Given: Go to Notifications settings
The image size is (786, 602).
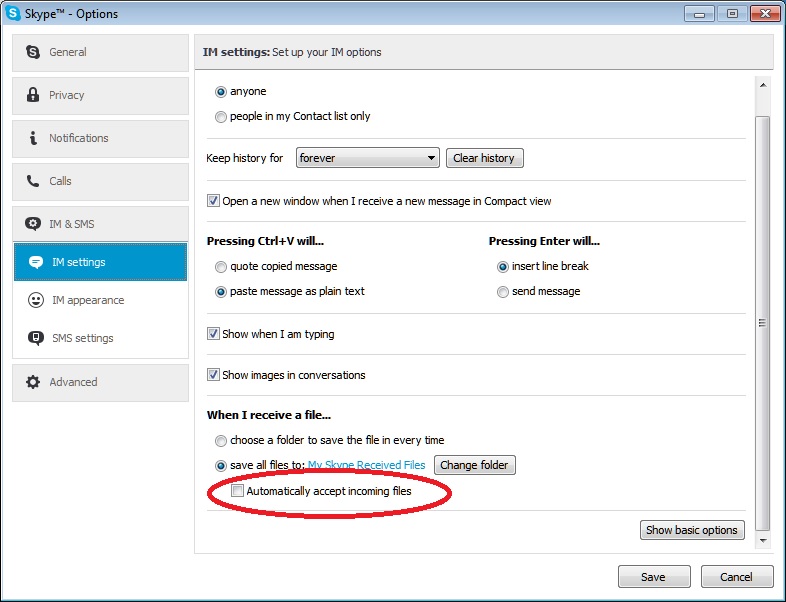Looking at the screenshot, I should click(x=100, y=139).
